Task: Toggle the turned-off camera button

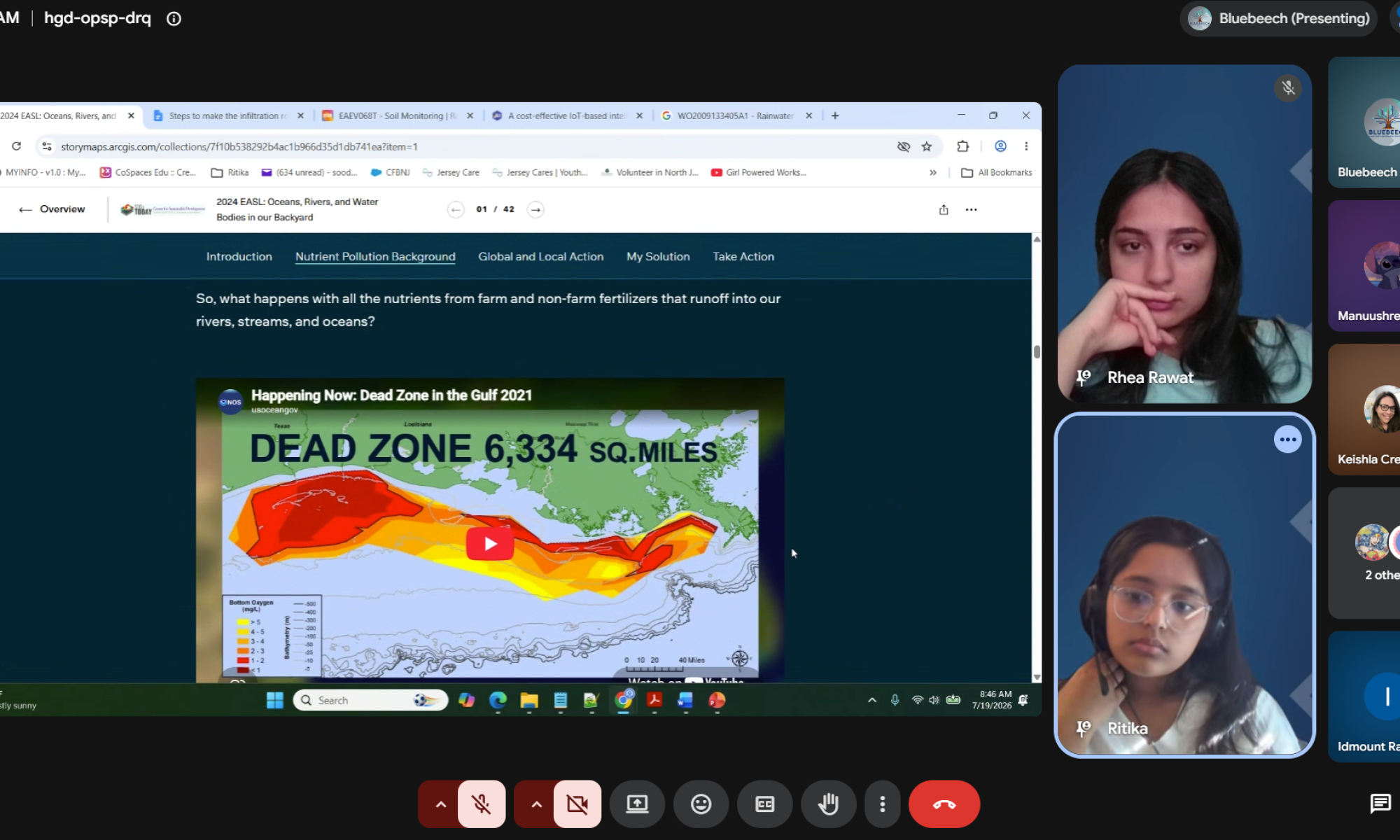Action: (577, 804)
